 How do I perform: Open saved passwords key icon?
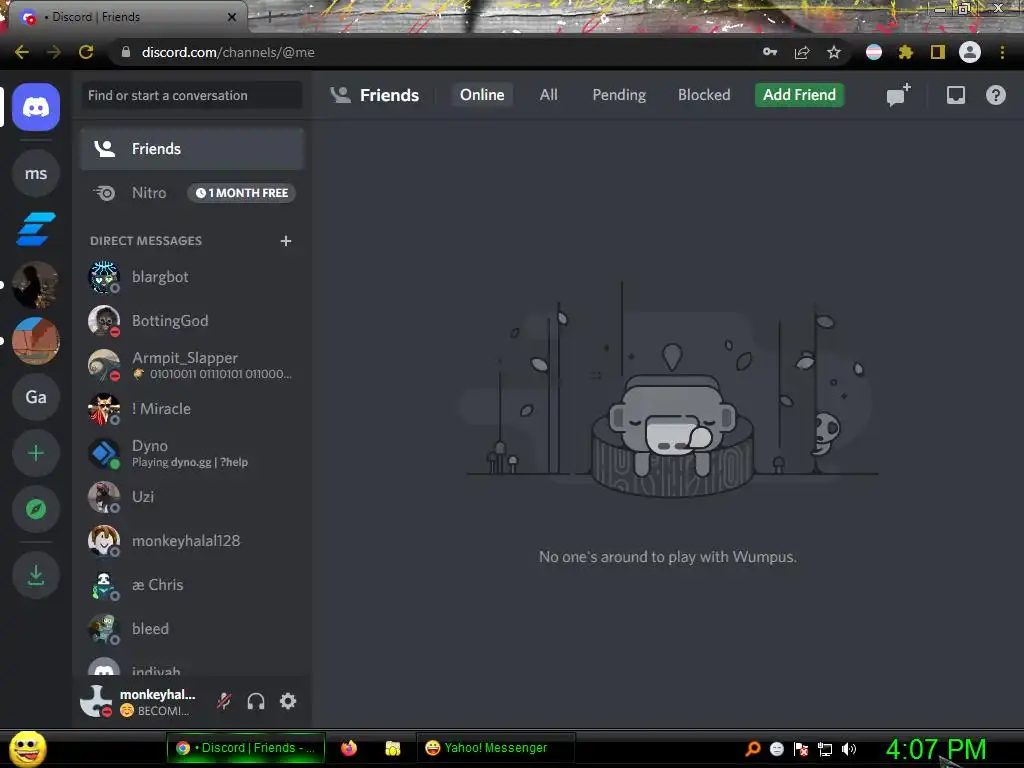770,52
